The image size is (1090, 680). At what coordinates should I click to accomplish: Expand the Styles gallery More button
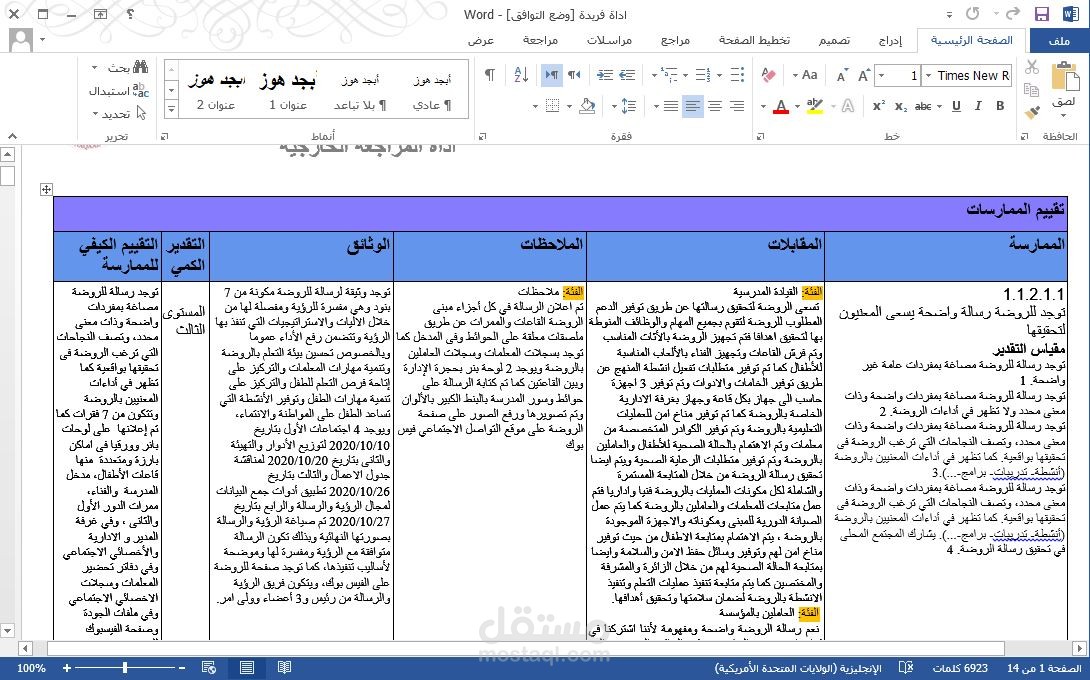[x=171, y=108]
